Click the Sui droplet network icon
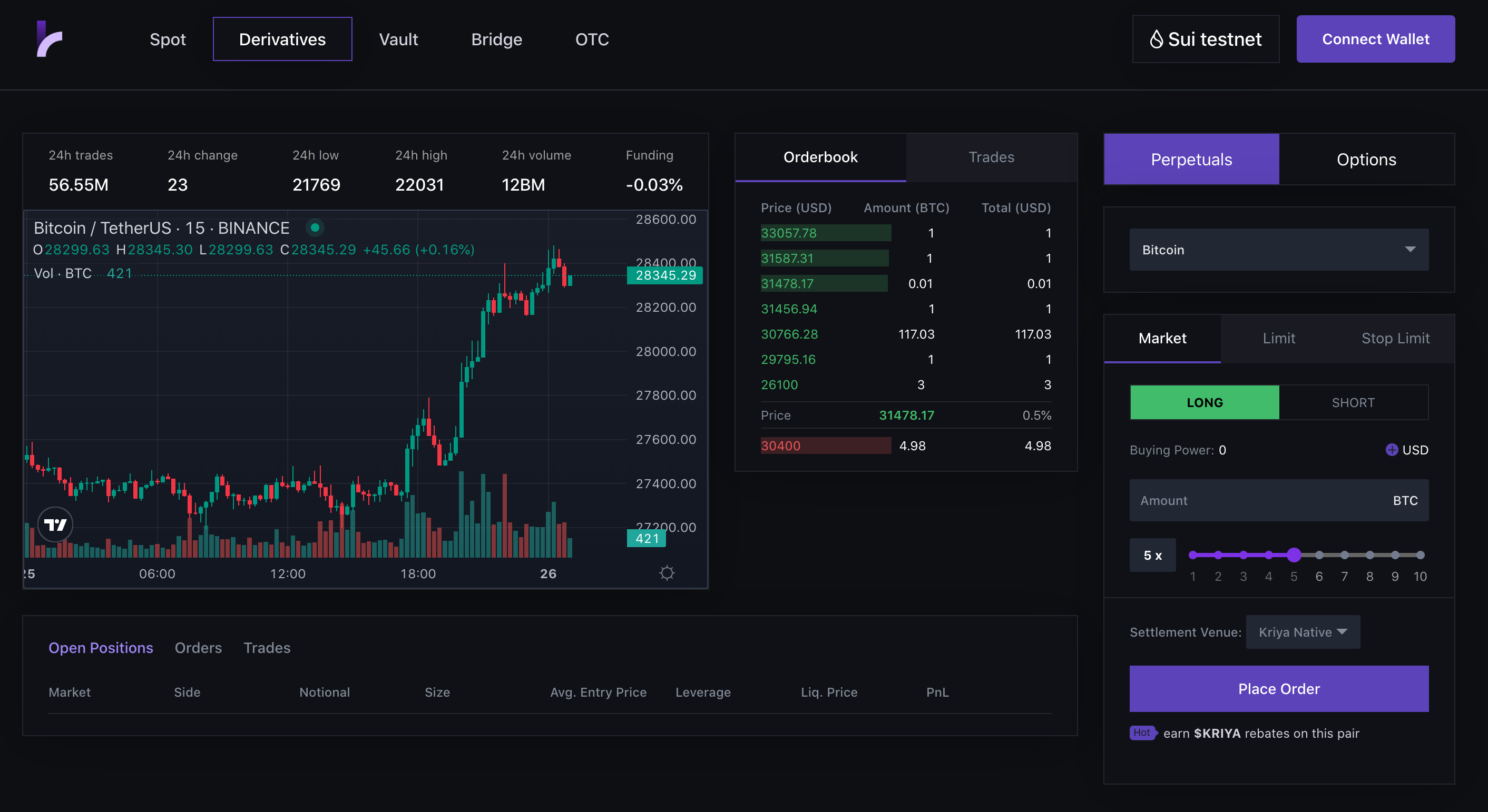 point(1156,39)
